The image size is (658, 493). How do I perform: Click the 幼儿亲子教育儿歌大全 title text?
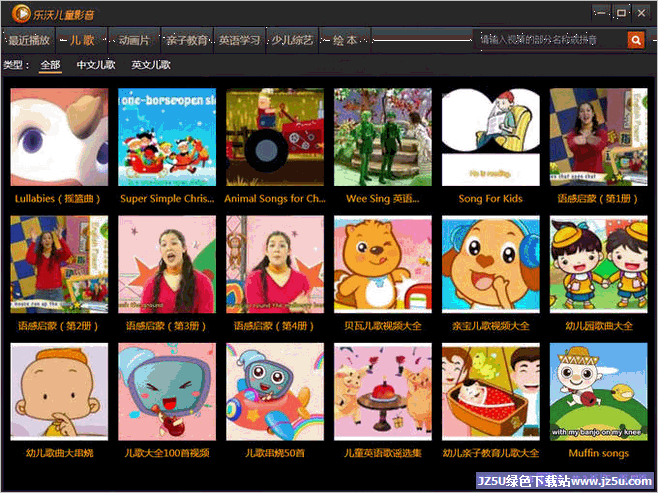pos(491,453)
